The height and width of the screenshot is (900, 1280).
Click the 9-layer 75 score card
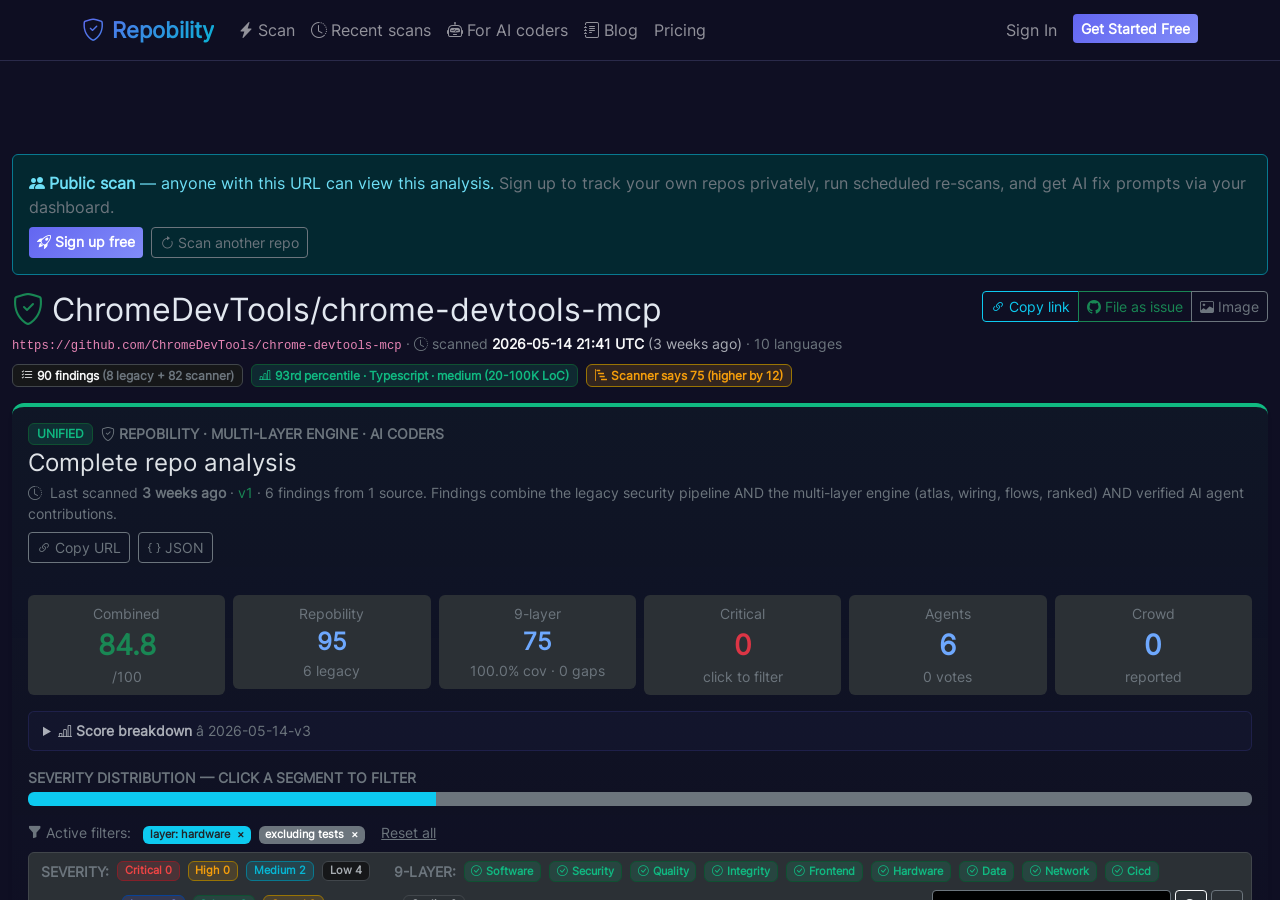tap(537, 642)
